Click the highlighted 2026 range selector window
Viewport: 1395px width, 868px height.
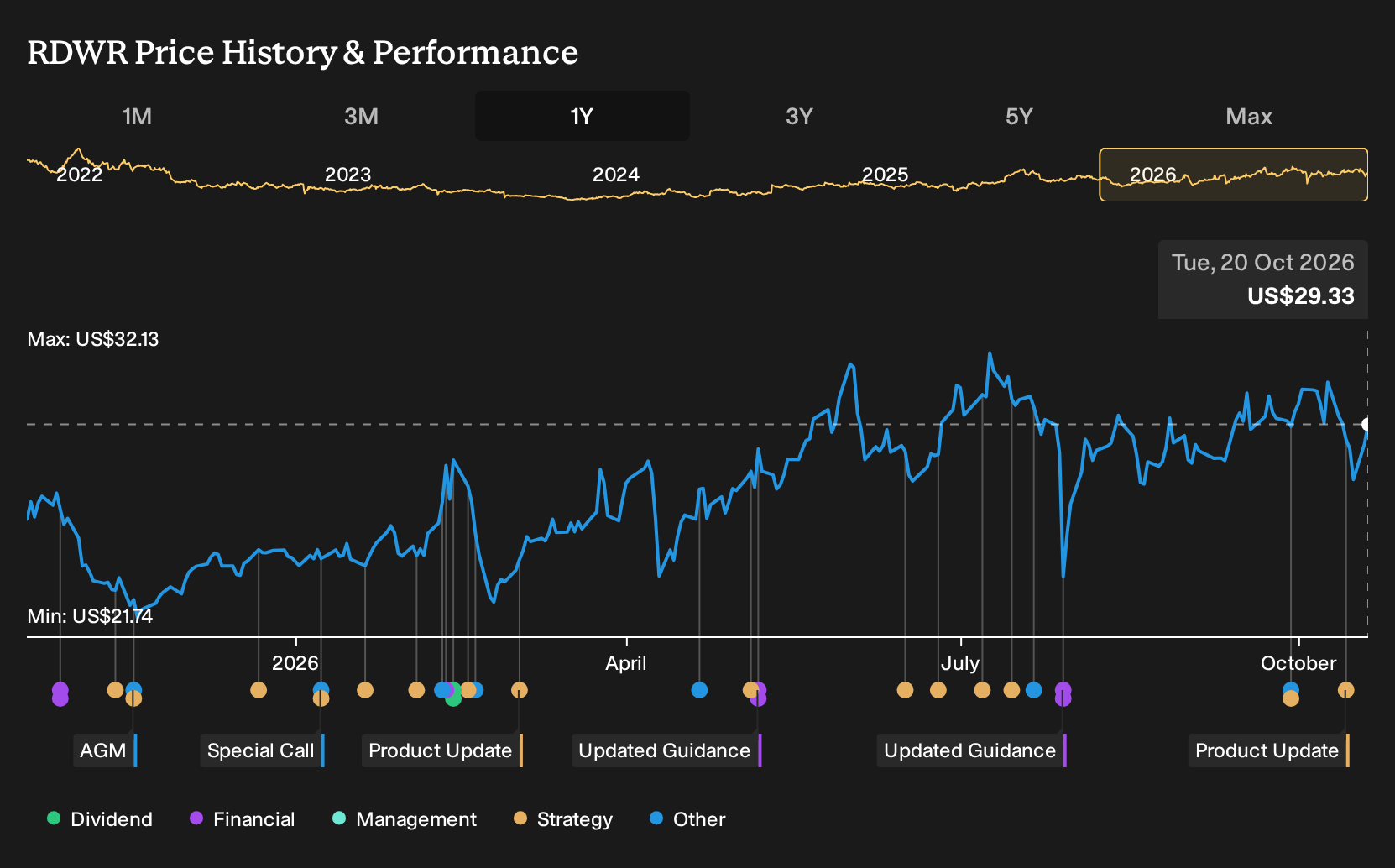click(1233, 175)
